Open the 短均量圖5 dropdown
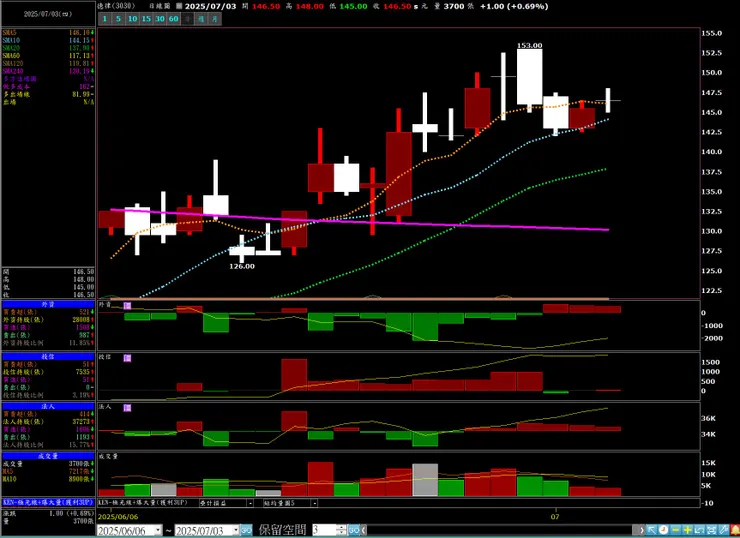 coord(314,503)
